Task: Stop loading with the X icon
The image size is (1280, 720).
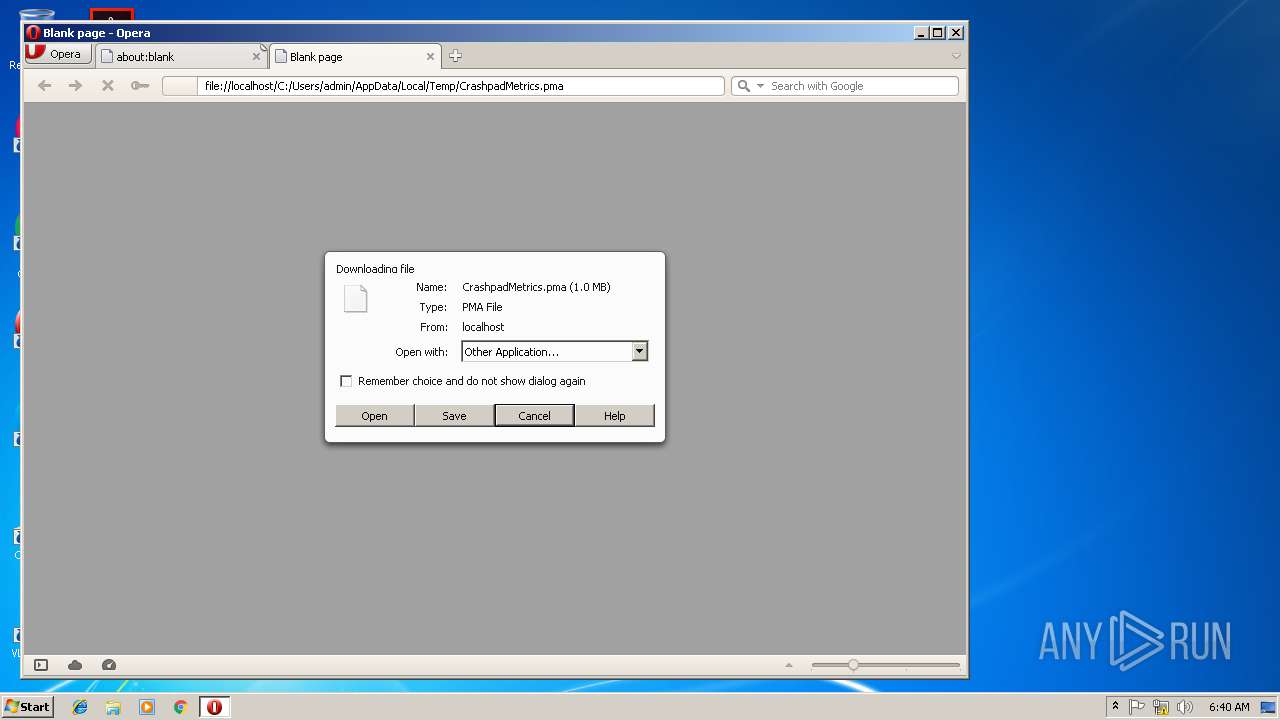Action: click(x=107, y=86)
